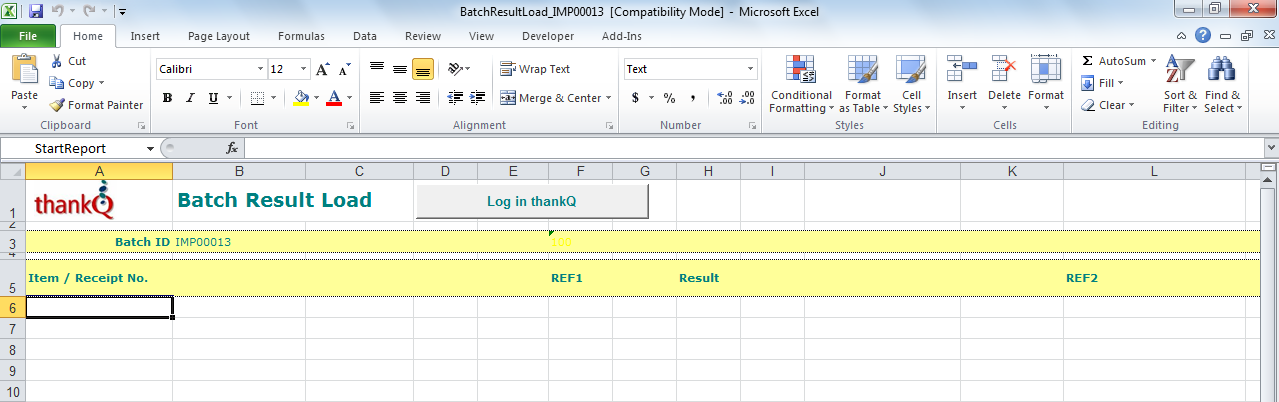
Task: Toggle Center text alignment
Action: pos(399,98)
